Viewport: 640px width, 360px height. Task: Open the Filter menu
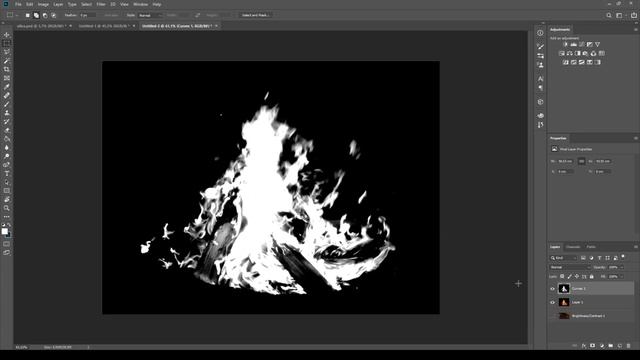tap(101, 4)
